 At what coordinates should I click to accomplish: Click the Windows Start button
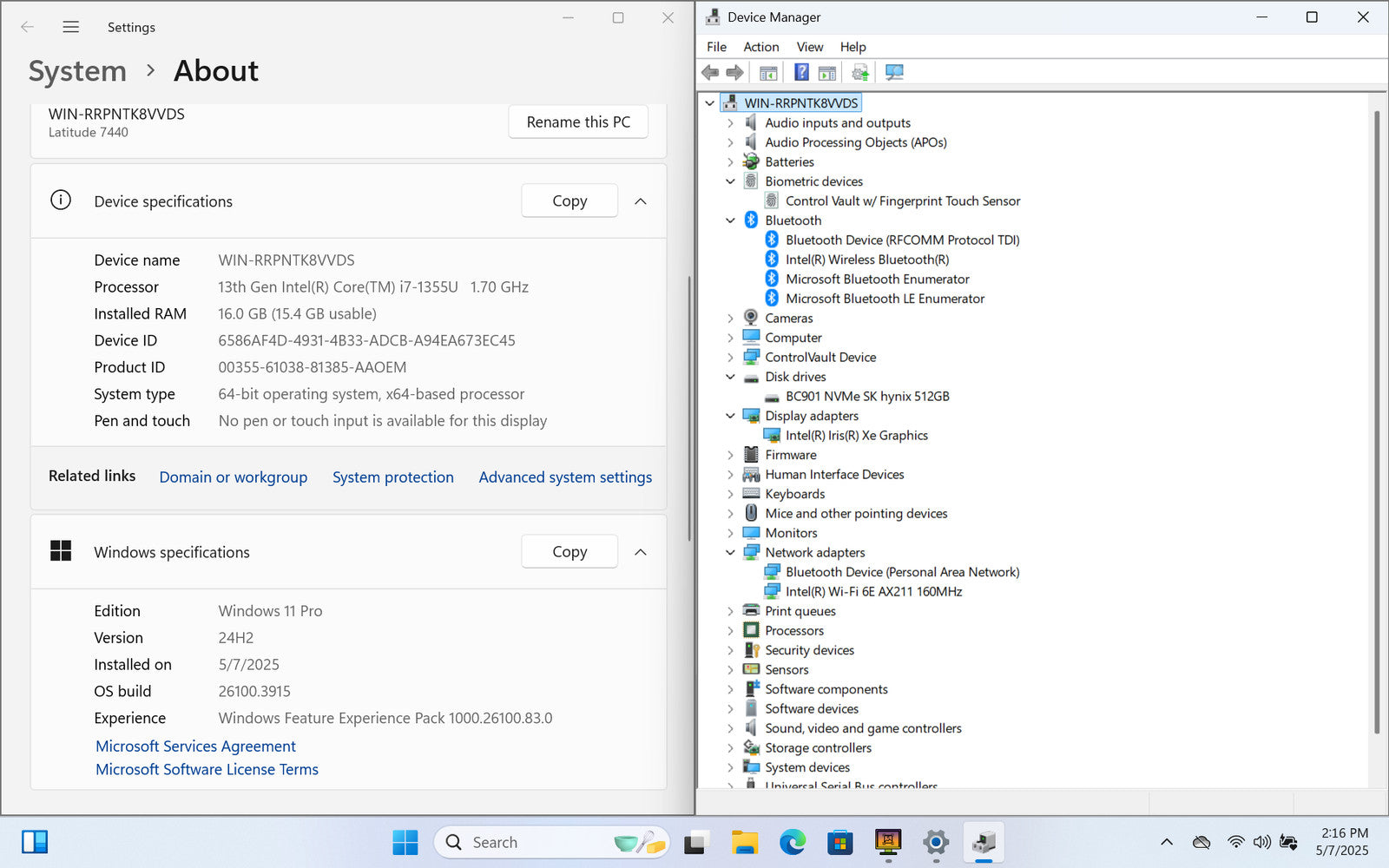pos(405,842)
